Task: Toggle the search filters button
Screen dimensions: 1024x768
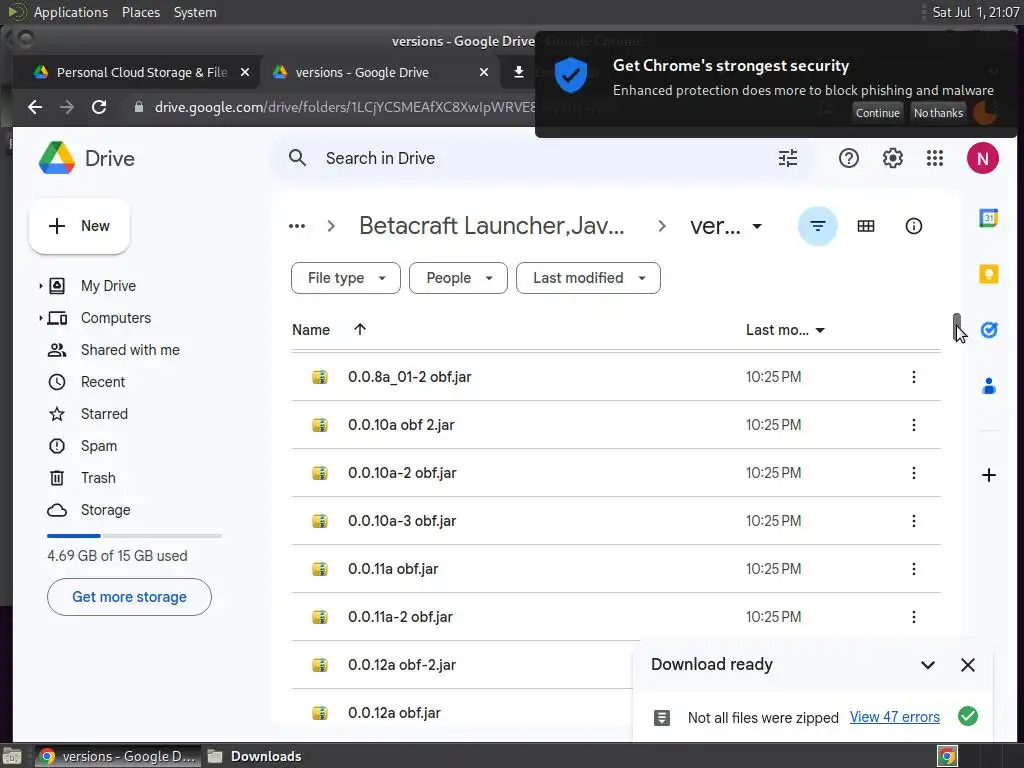Action: pos(817,226)
